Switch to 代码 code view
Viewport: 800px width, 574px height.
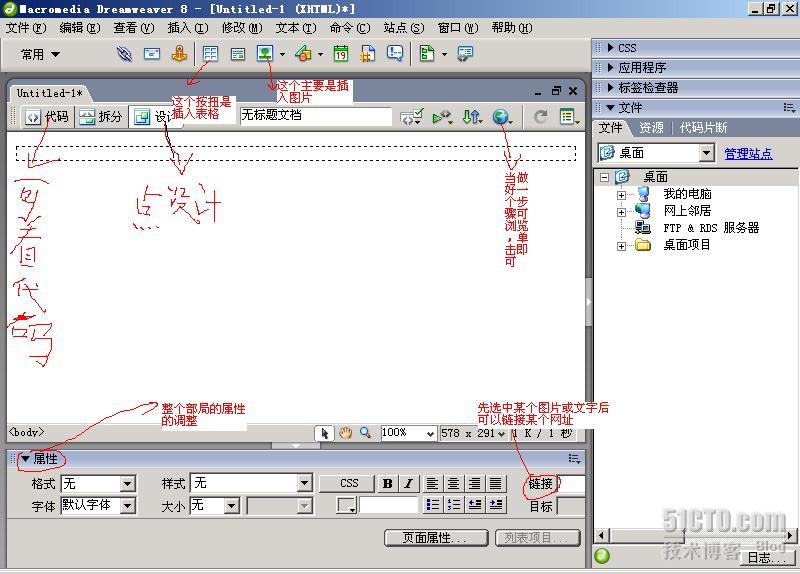[x=47, y=117]
